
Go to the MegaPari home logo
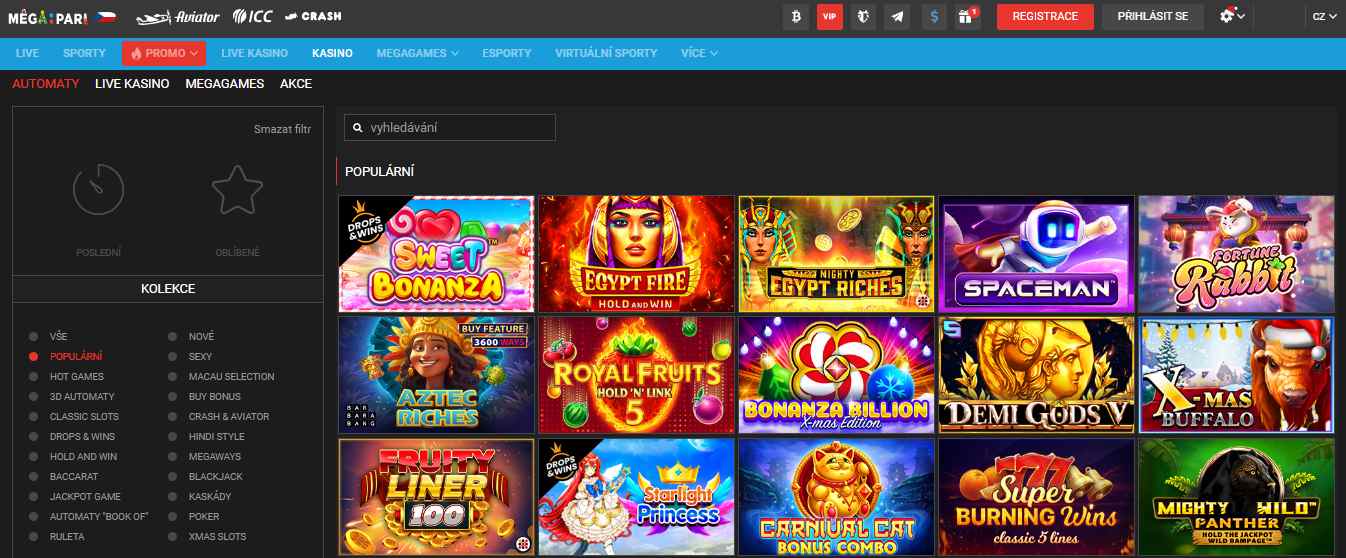coord(48,17)
